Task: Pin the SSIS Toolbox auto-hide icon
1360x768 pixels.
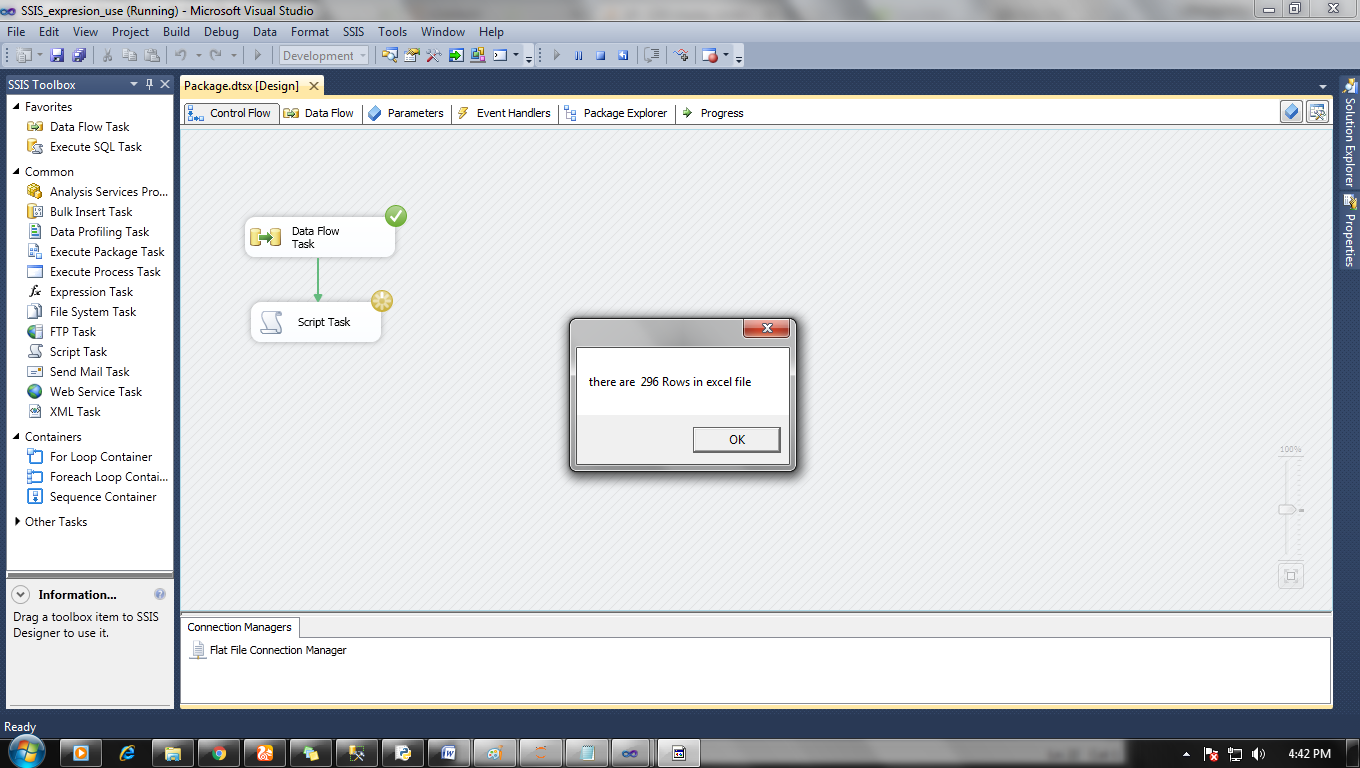Action: coord(149,85)
